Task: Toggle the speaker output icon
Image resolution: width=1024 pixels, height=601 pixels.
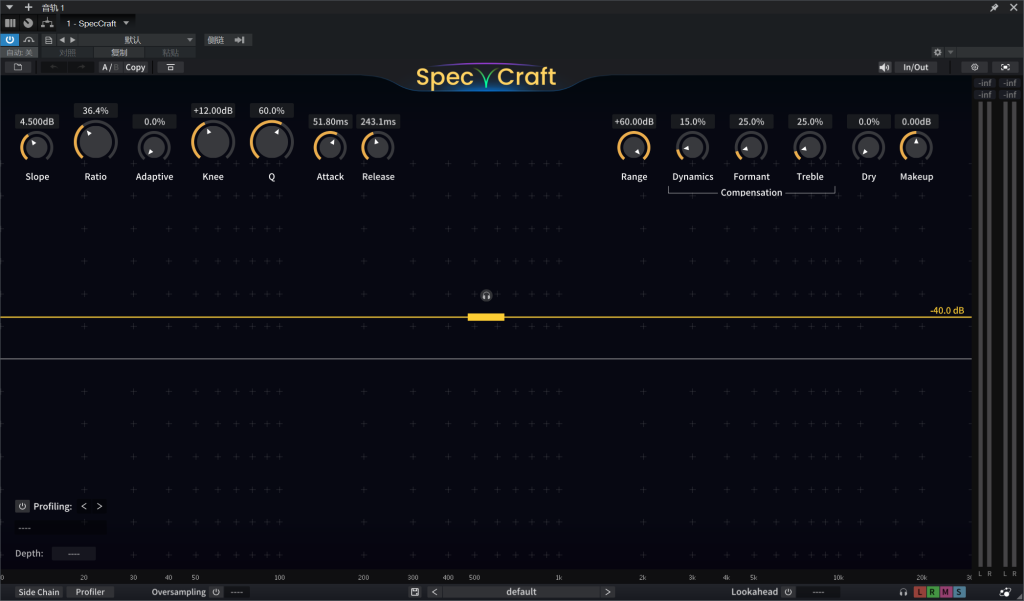Action: (x=884, y=67)
